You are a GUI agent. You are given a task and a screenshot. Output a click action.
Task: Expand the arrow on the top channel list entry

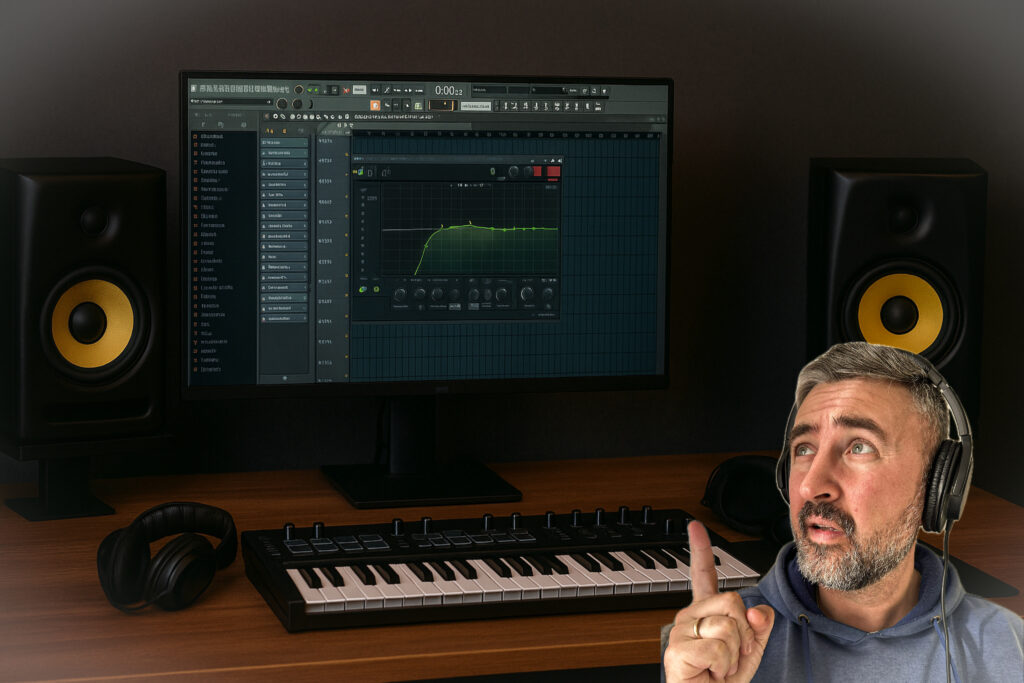pyautogui.click(x=304, y=142)
